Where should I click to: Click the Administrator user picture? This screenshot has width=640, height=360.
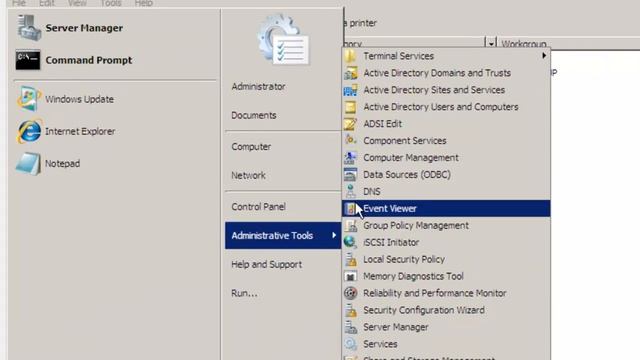tap(283, 40)
